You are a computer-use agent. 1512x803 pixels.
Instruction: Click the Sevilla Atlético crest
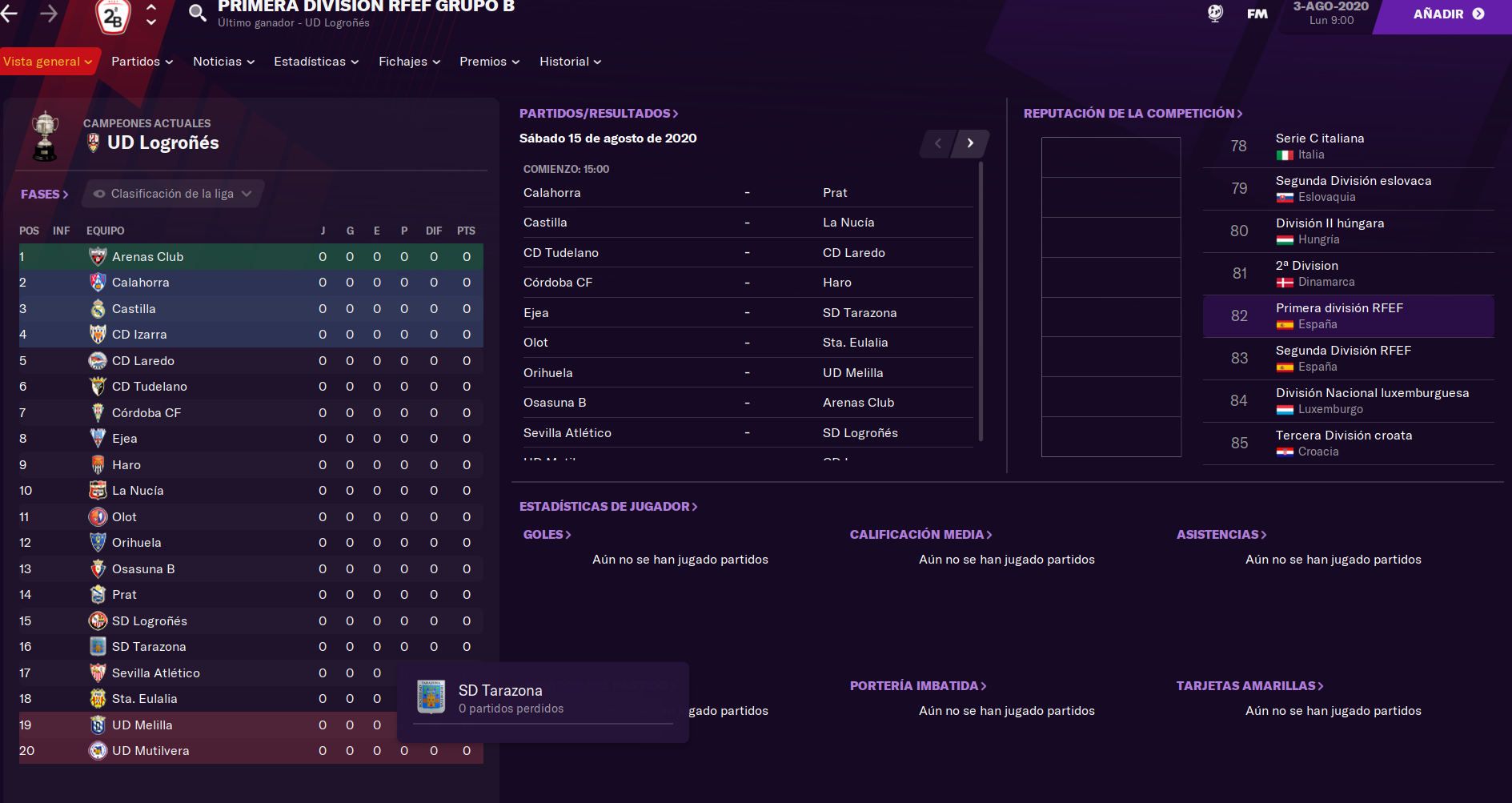pyautogui.click(x=98, y=673)
